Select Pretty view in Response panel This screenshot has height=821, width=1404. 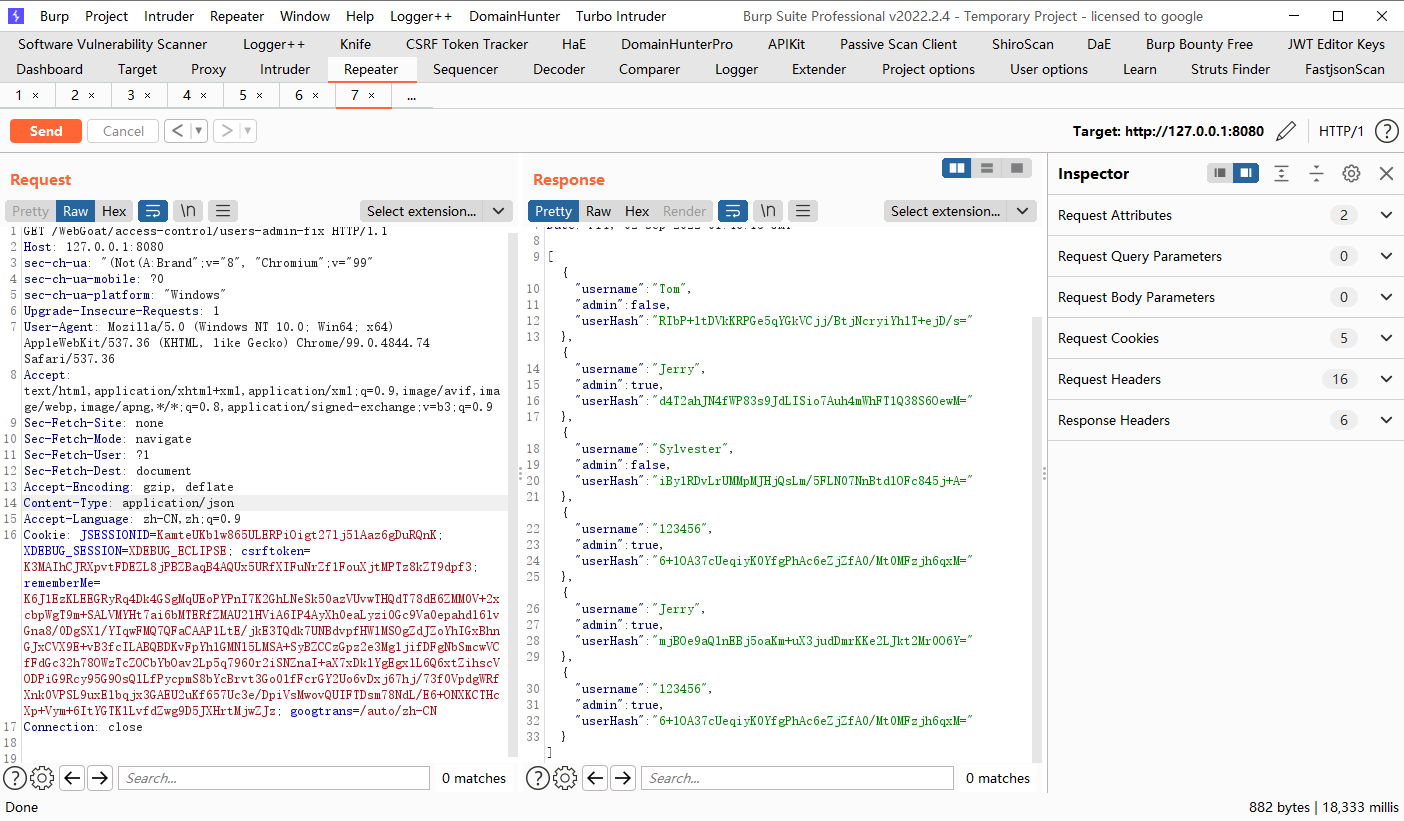click(x=553, y=211)
